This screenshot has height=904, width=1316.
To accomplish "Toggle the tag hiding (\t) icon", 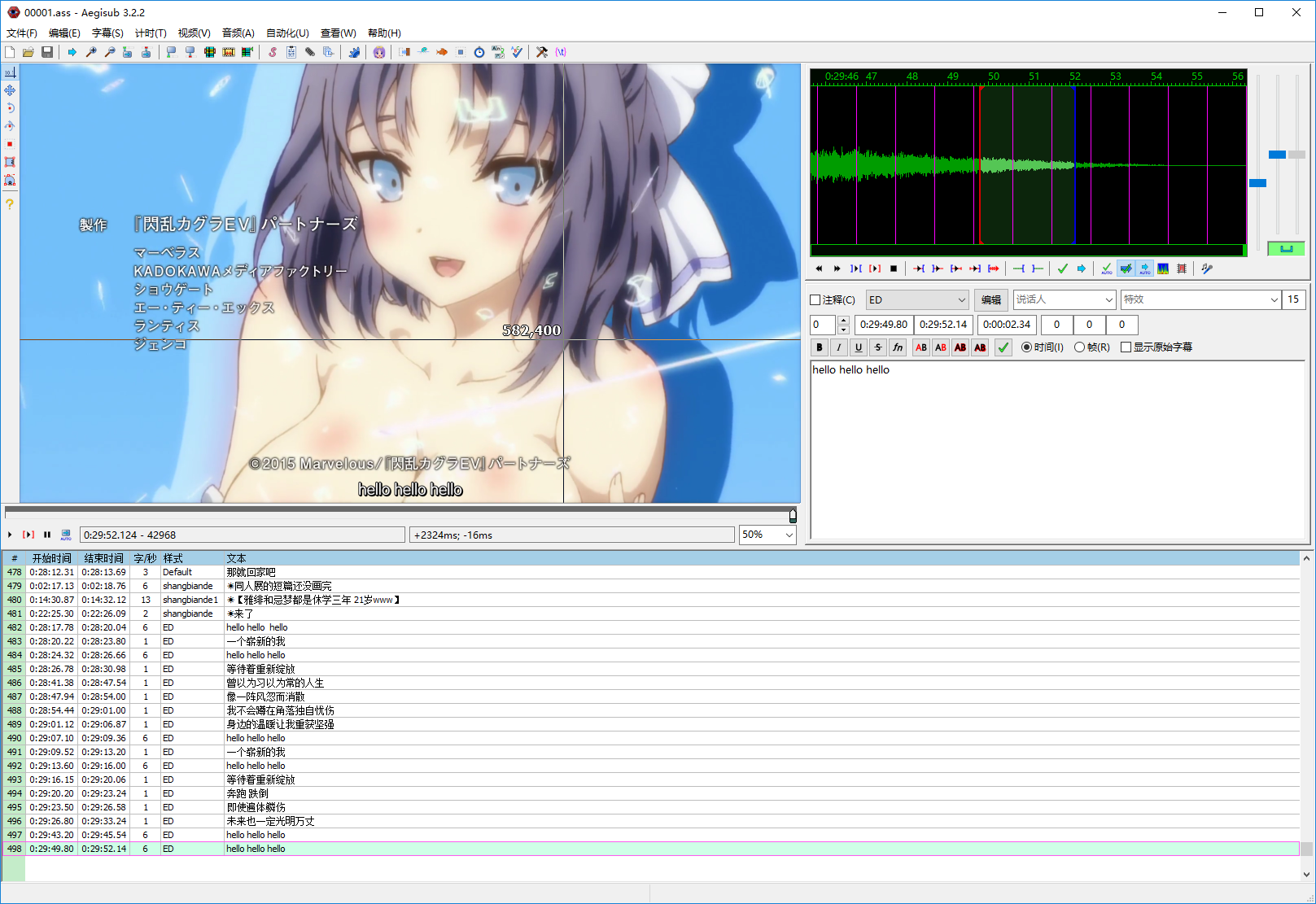I will [x=561, y=52].
